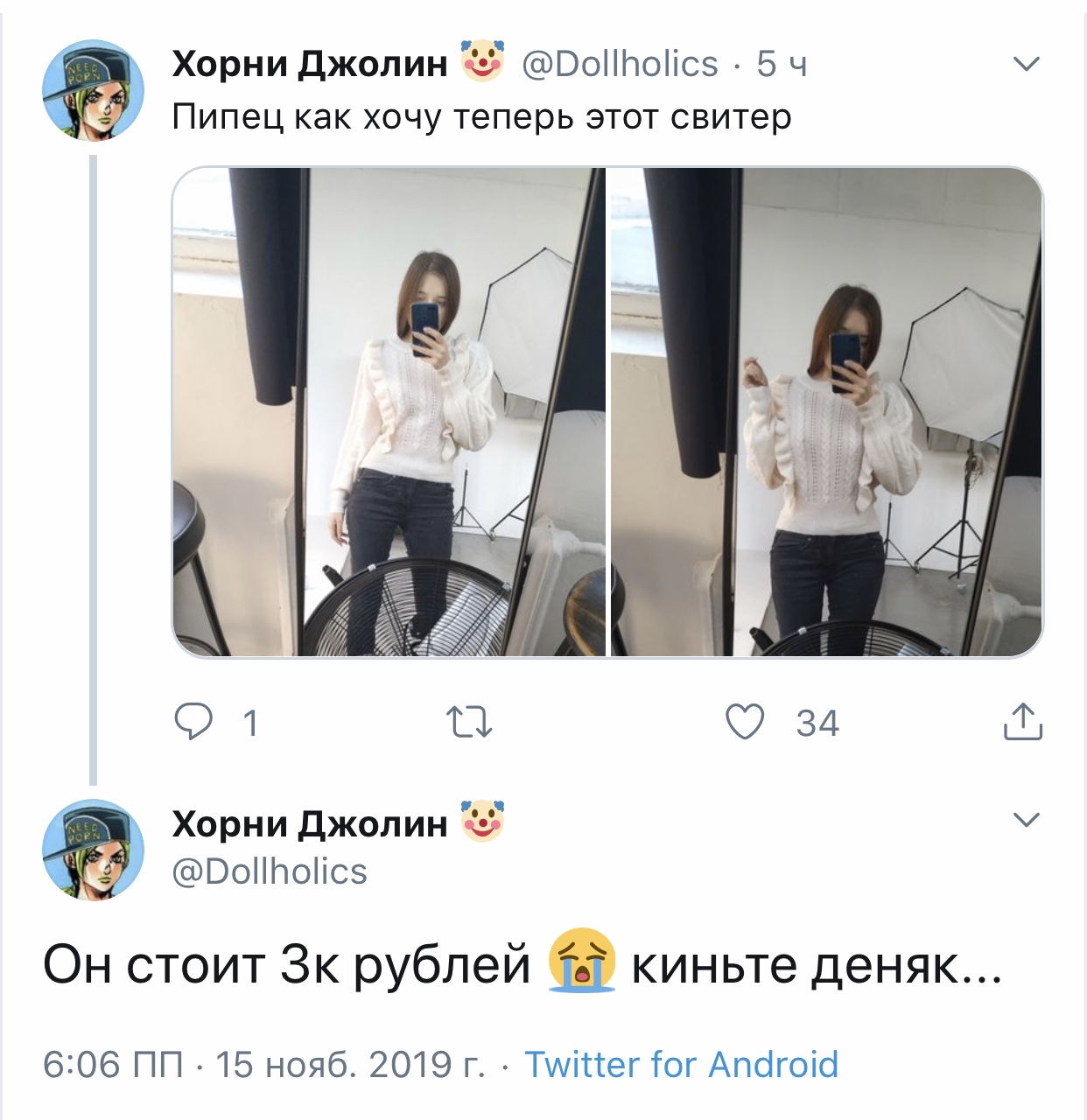Open the top Хорни Джолин display name
Viewport: 1087px width, 1120px height.
coord(310,64)
